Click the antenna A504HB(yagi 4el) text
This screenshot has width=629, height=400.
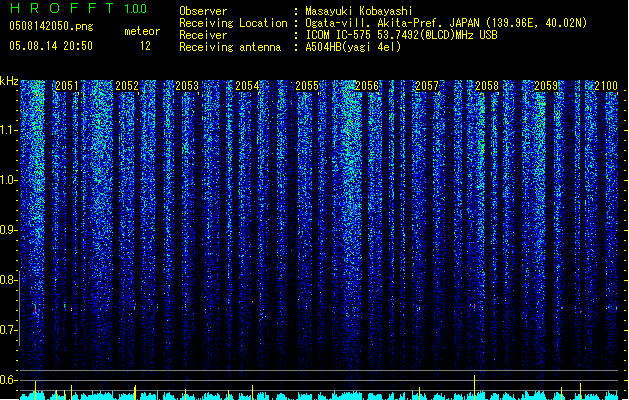click(x=353, y=47)
